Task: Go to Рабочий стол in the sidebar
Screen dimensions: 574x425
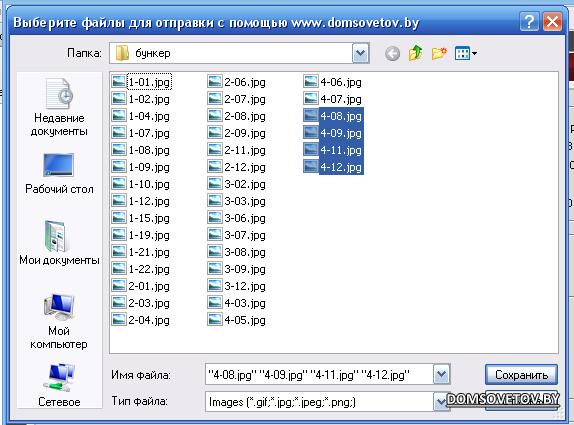Action: (59, 174)
